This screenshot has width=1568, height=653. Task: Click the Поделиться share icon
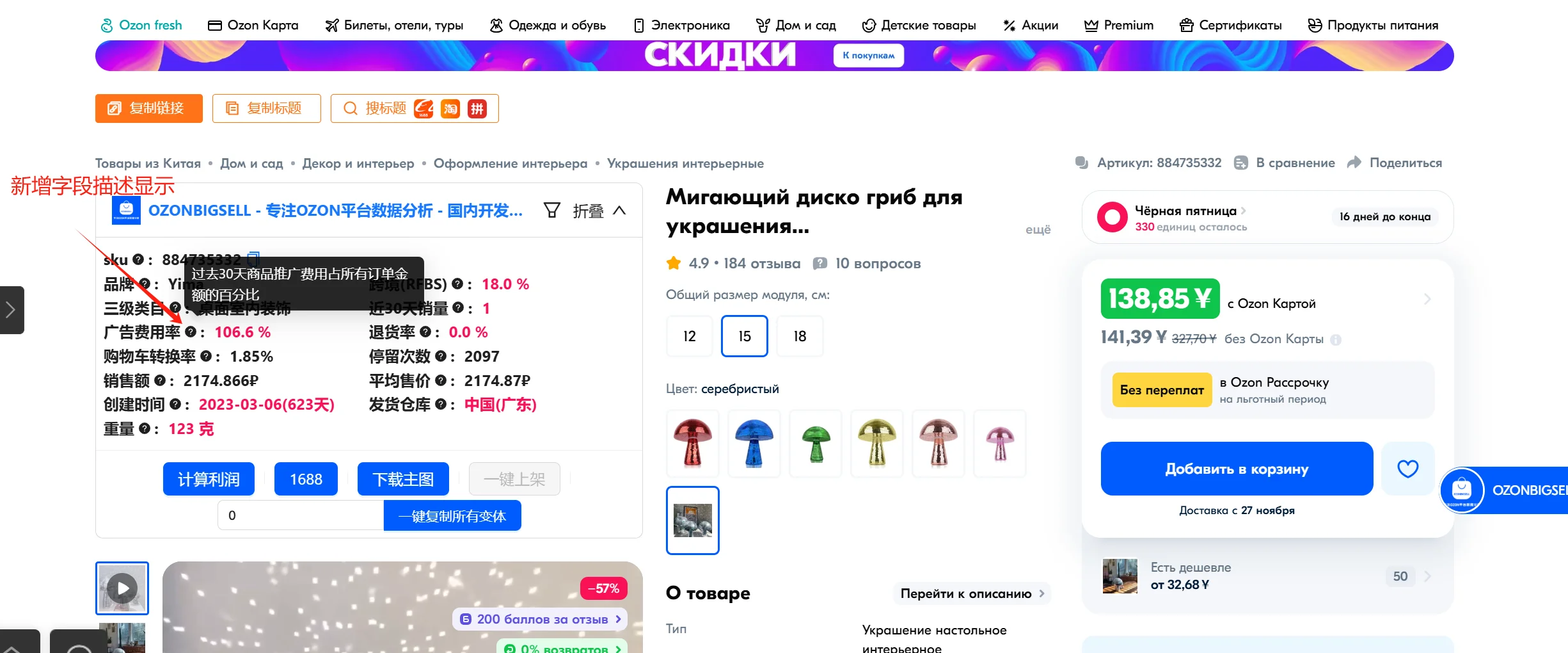pos(1354,163)
